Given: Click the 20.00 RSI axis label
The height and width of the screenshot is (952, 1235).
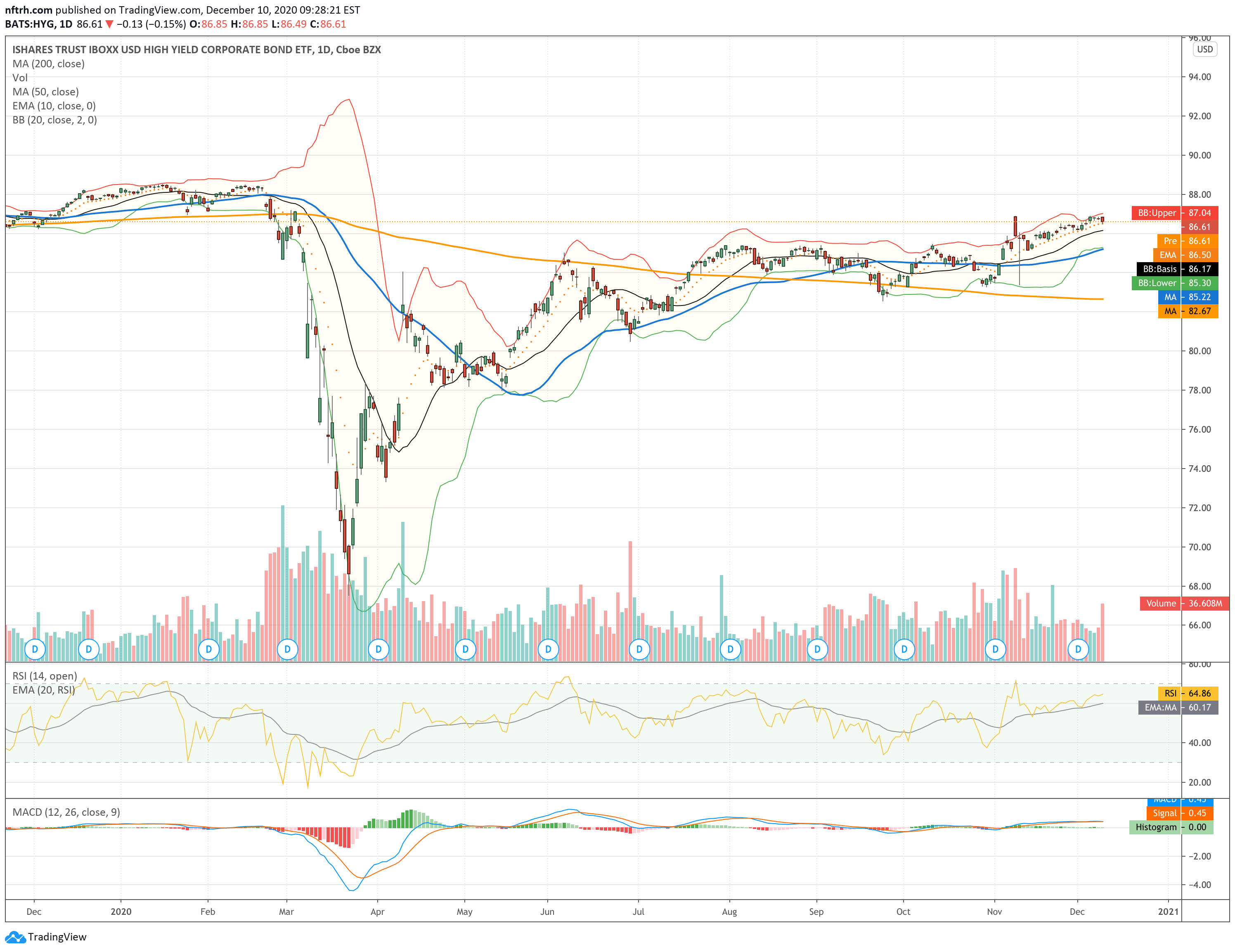Looking at the screenshot, I should [x=1200, y=783].
